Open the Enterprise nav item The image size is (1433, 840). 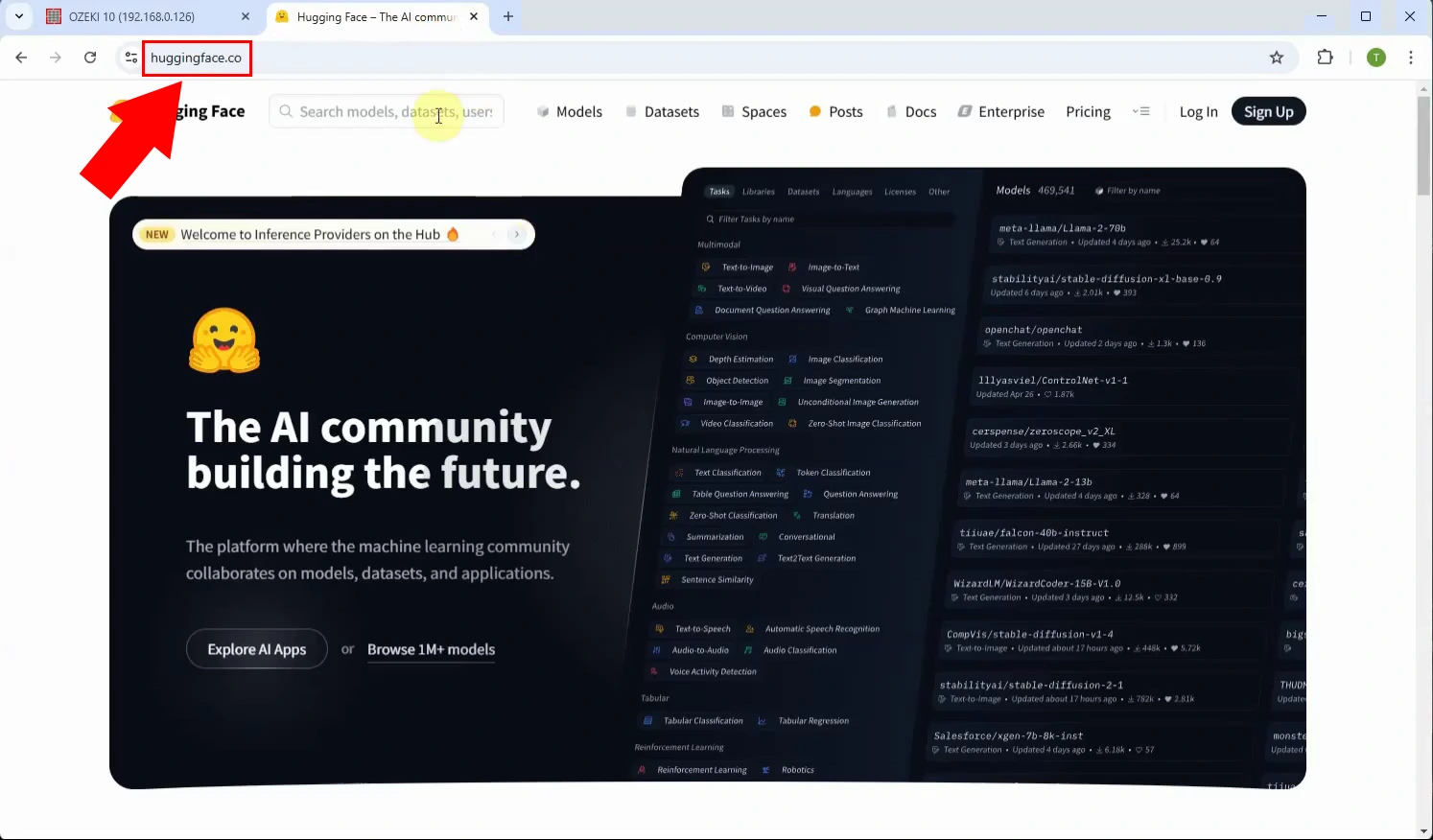(1001, 111)
